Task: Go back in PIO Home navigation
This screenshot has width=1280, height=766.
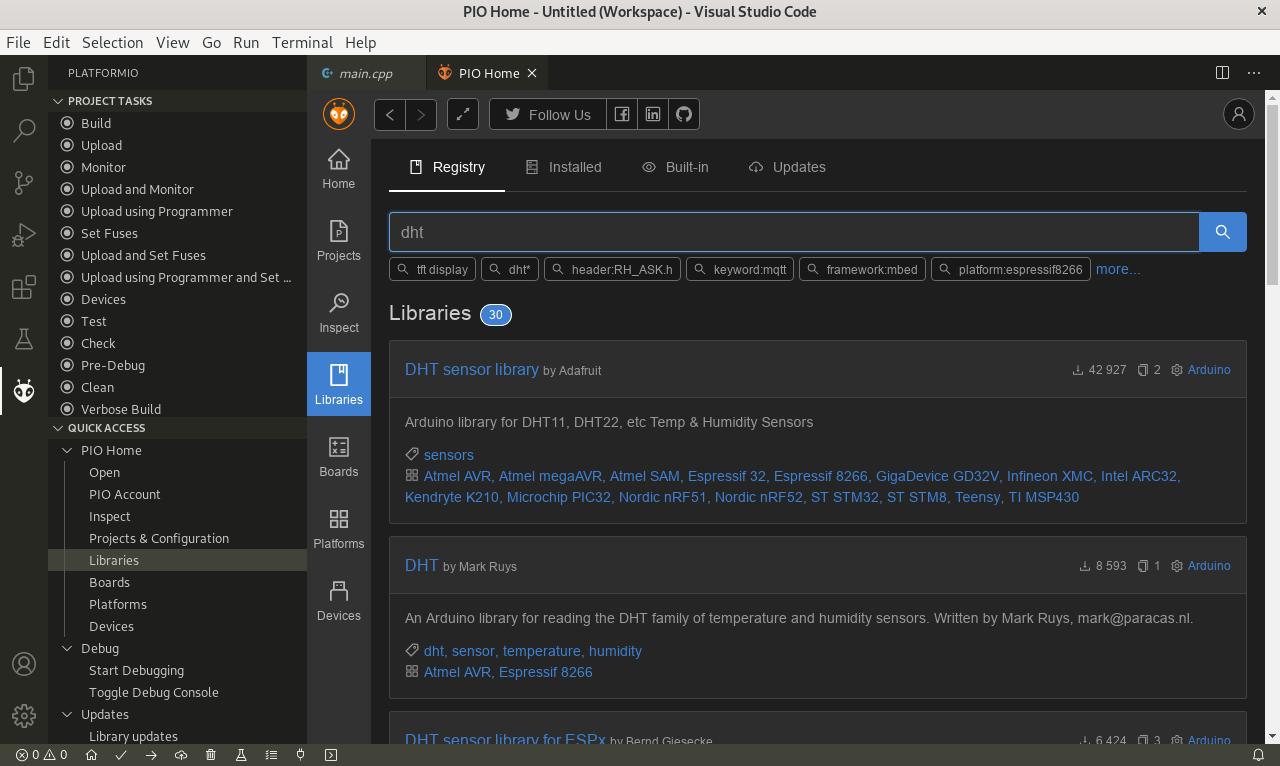Action: (x=390, y=114)
